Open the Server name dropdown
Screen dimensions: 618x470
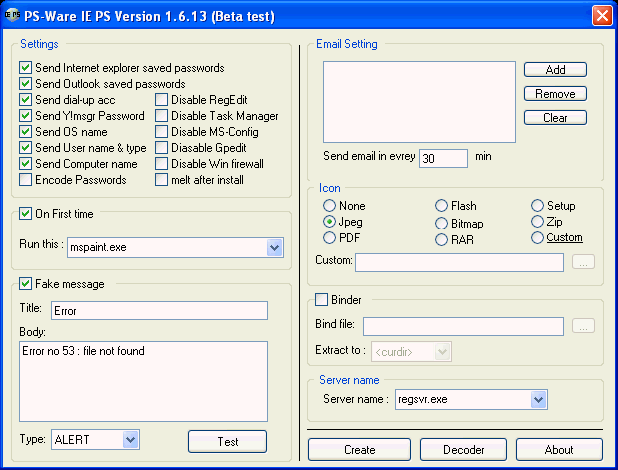pyautogui.click(x=538, y=400)
